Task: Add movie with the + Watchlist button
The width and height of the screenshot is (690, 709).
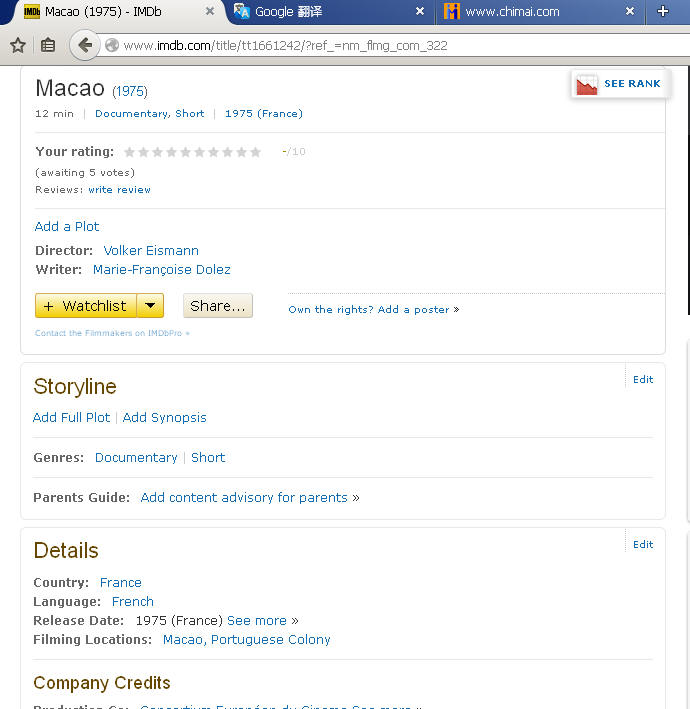Action: (x=85, y=306)
